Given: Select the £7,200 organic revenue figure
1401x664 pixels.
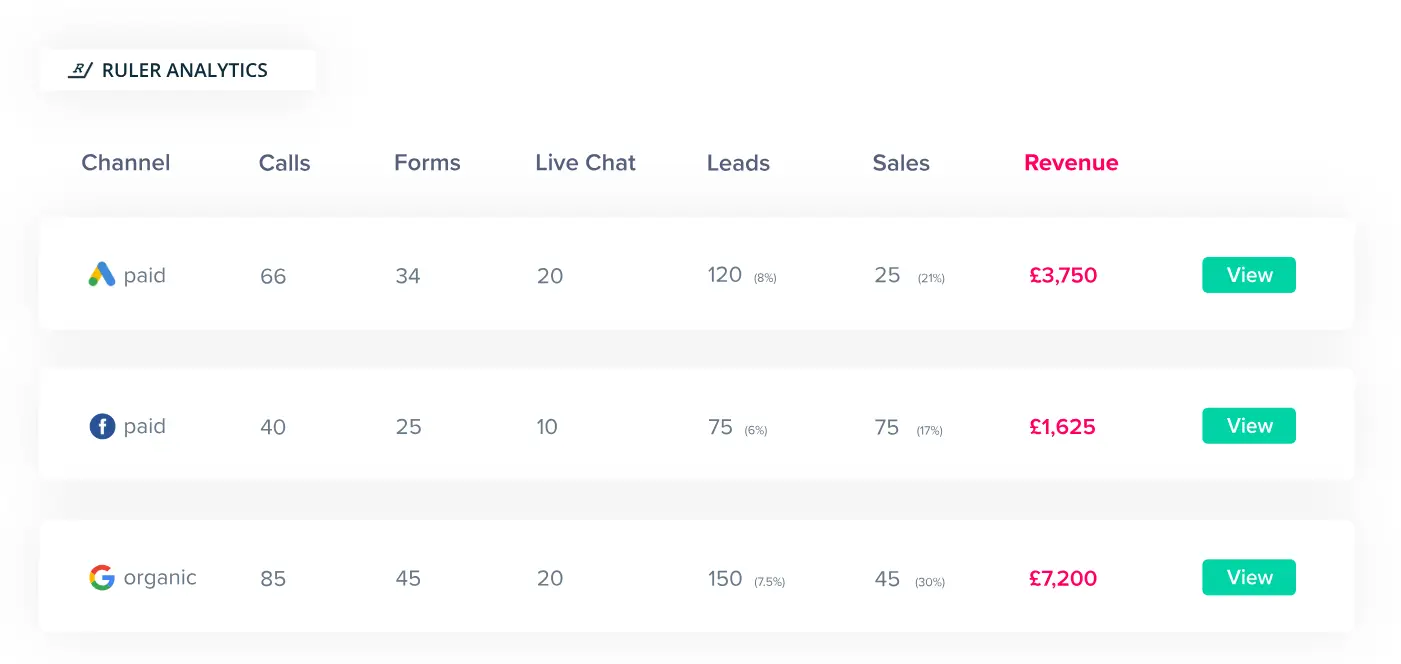Looking at the screenshot, I should tap(1063, 578).
